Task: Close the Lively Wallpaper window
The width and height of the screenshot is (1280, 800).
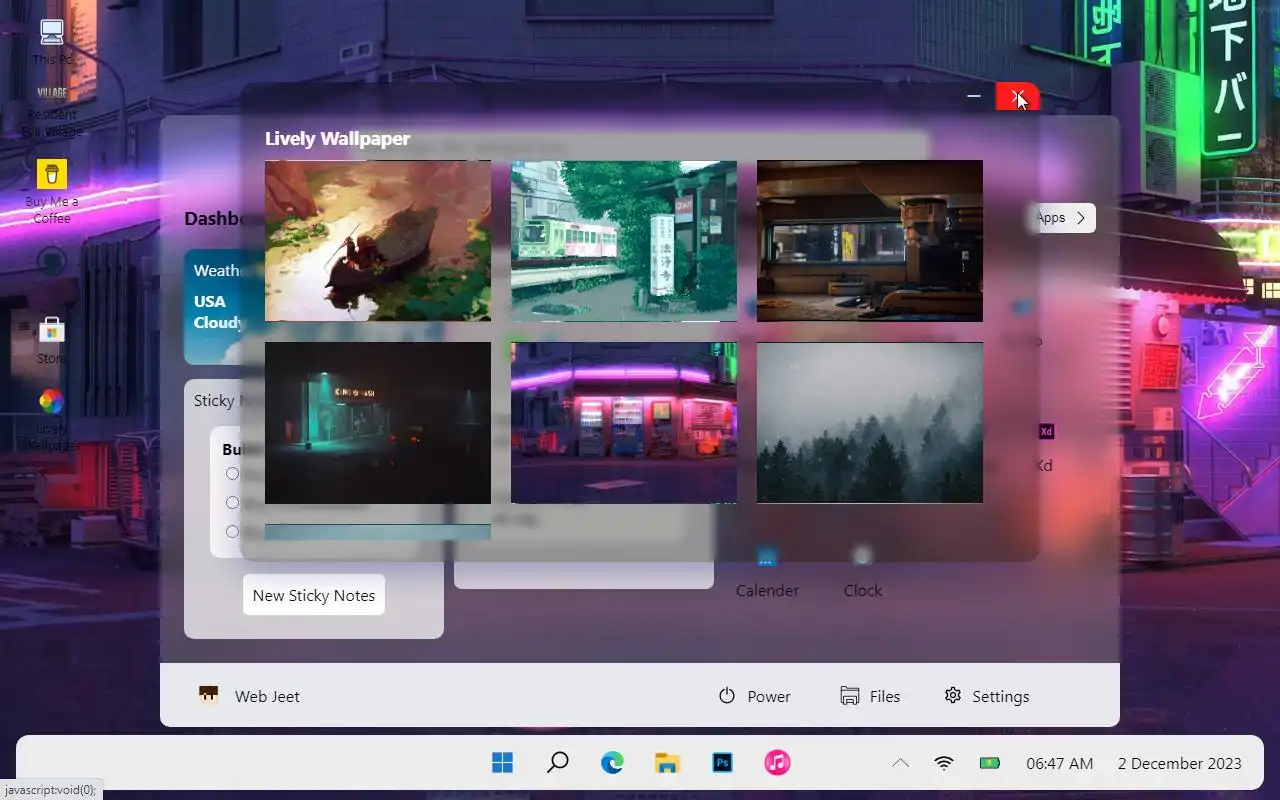Action: tap(1018, 96)
